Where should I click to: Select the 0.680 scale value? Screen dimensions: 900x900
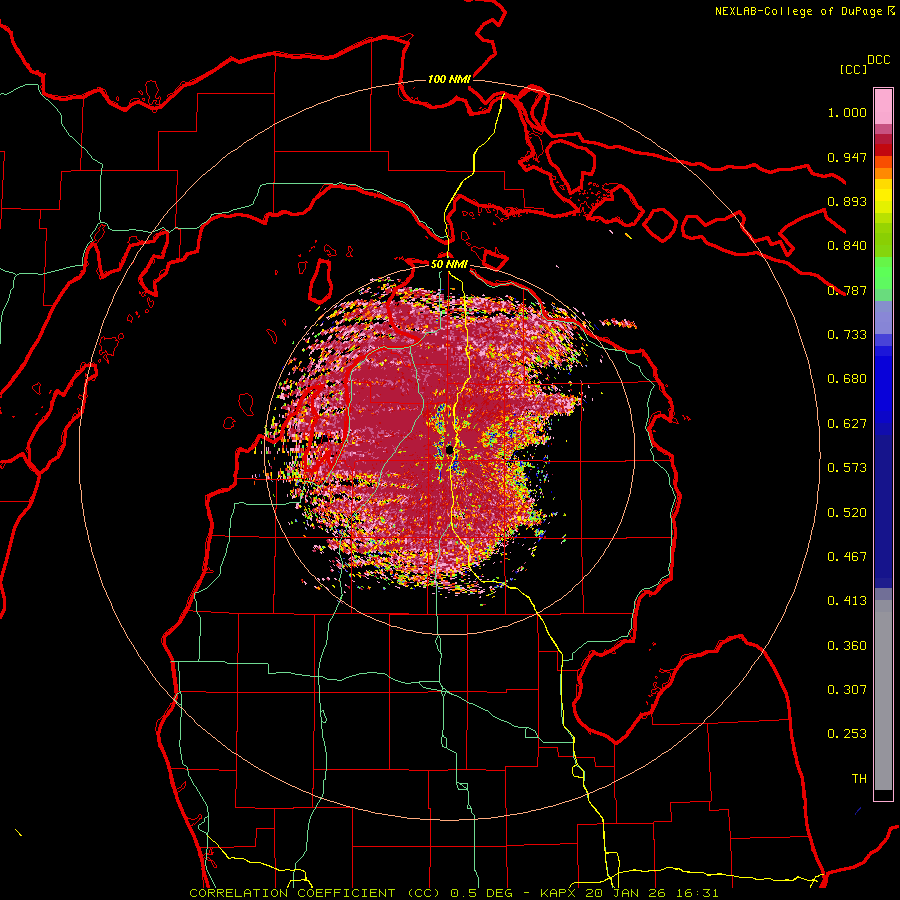[x=847, y=379]
